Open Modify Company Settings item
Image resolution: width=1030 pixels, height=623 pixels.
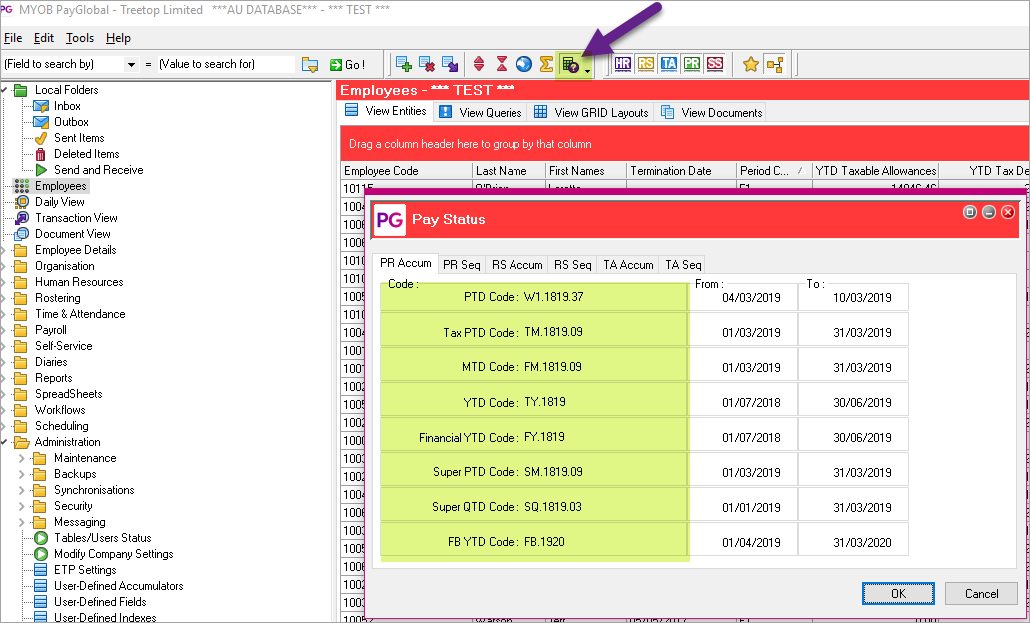click(x=114, y=554)
